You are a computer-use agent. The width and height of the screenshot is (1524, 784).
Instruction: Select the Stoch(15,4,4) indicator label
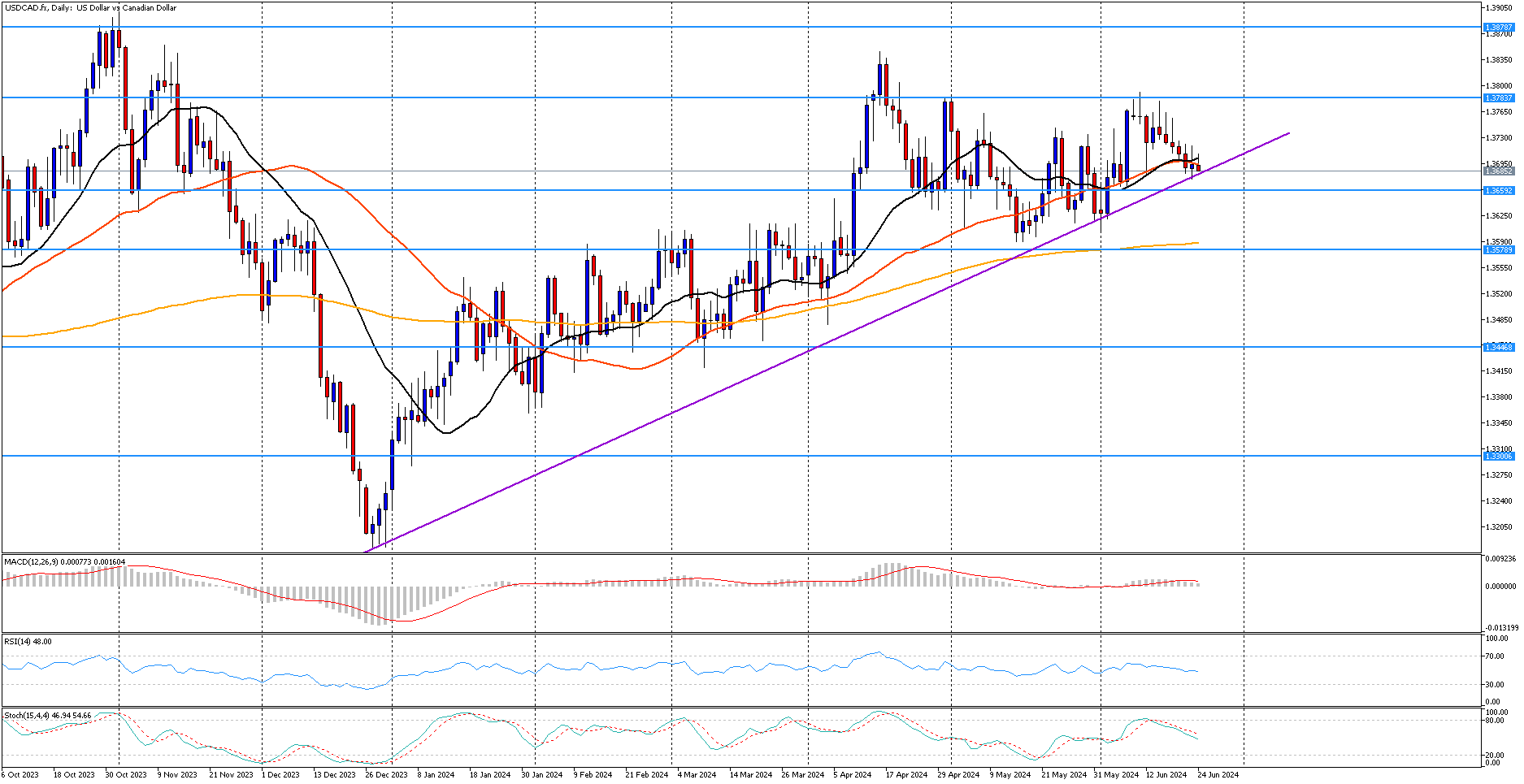(x=47, y=715)
